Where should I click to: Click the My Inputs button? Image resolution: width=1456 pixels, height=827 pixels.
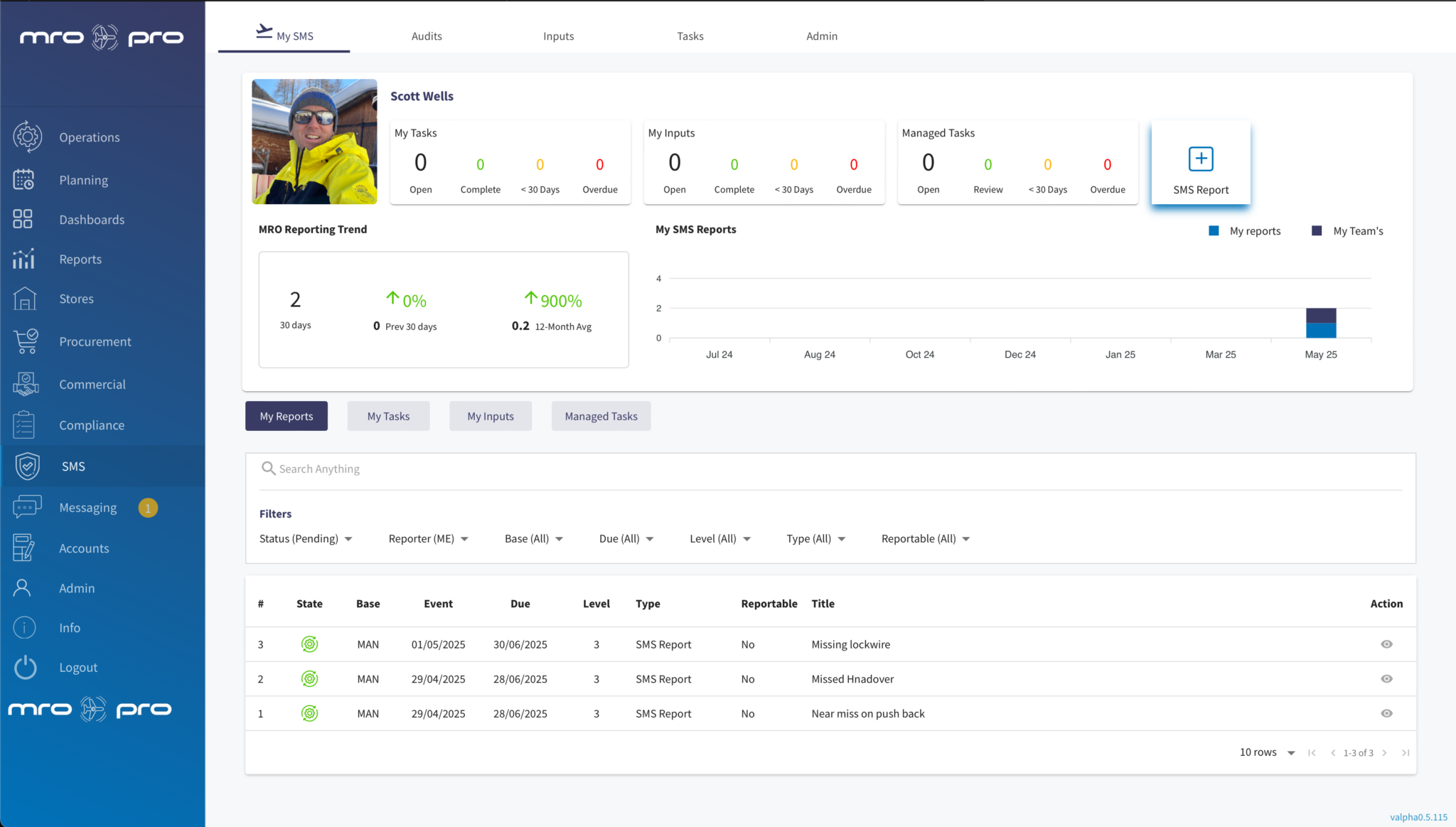490,415
